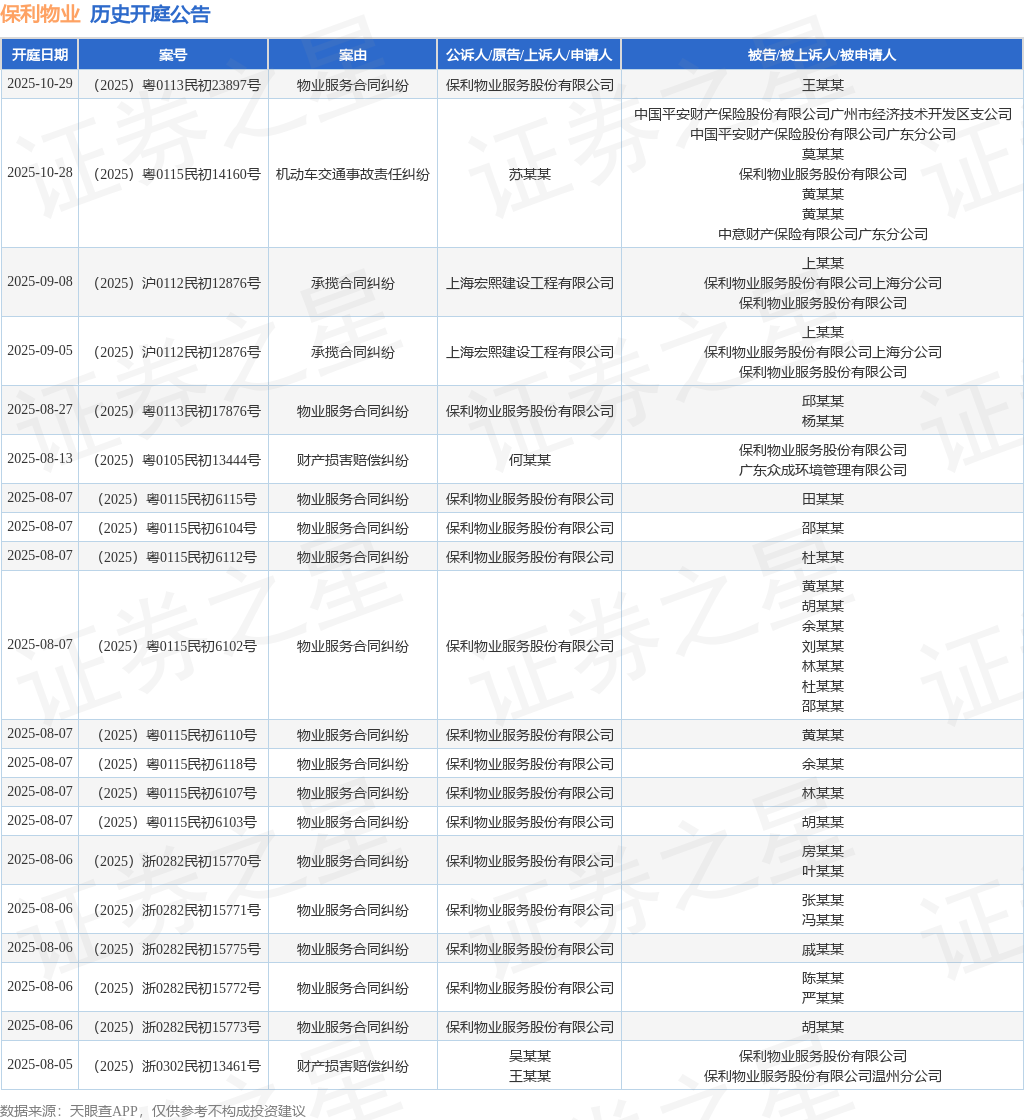
Task: Click 承揽合同纠纷 in 2025-09-05 row
Action: 353,353
